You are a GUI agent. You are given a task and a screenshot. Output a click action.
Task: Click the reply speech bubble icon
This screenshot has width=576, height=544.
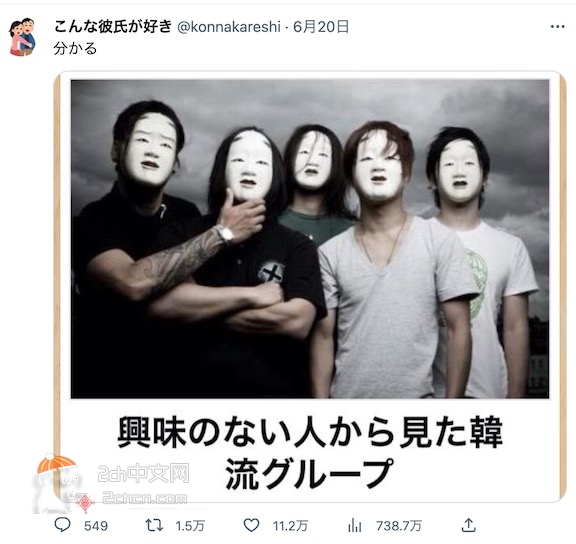pyautogui.click(x=62, y=525)
